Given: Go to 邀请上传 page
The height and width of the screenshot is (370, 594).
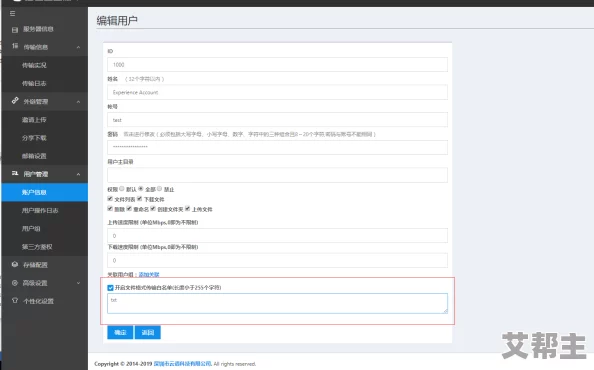Looking at the screenshot, I should (45, 120).
